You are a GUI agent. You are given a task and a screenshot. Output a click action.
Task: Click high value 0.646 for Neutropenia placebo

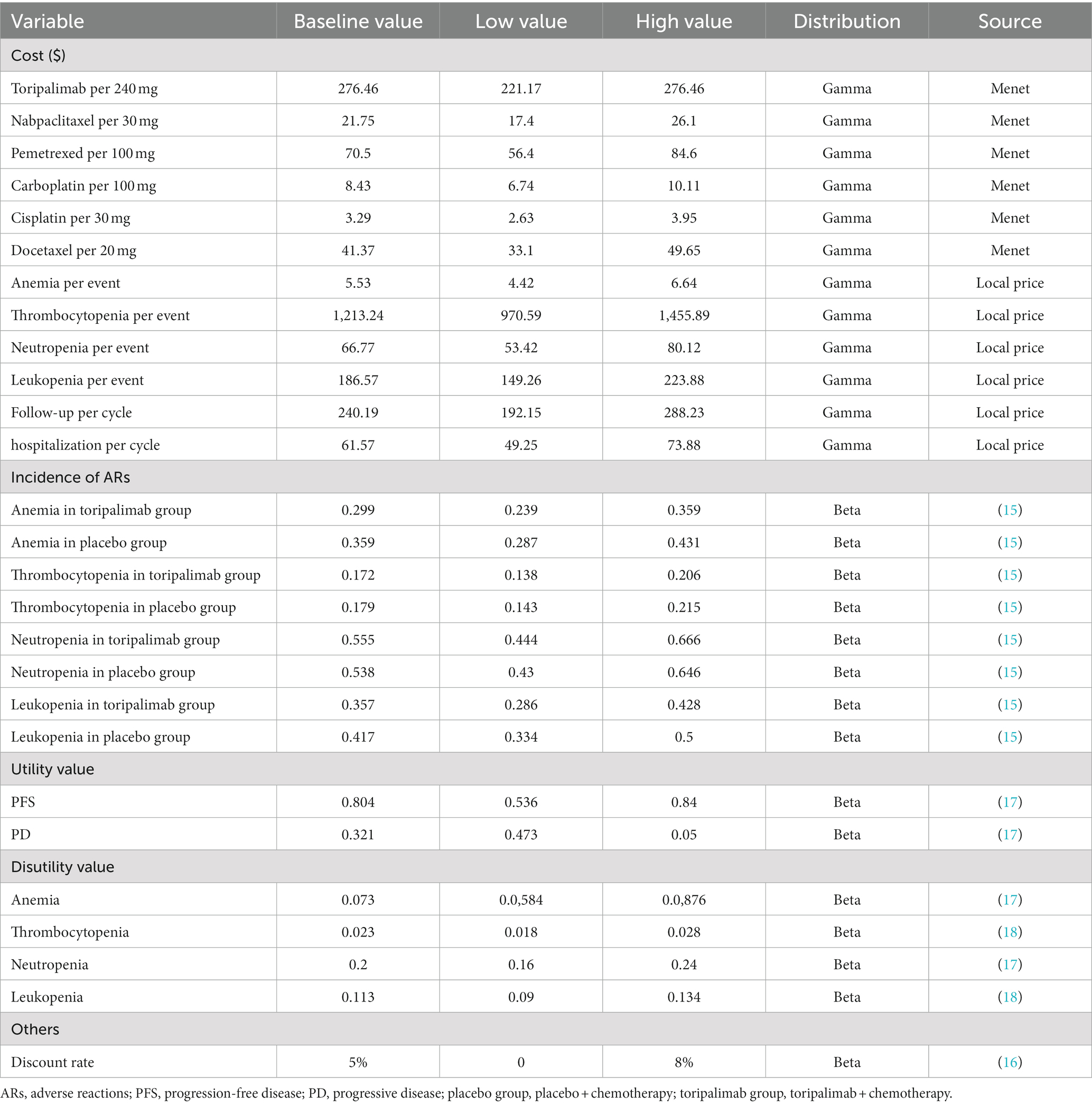[x=684, y=672]
